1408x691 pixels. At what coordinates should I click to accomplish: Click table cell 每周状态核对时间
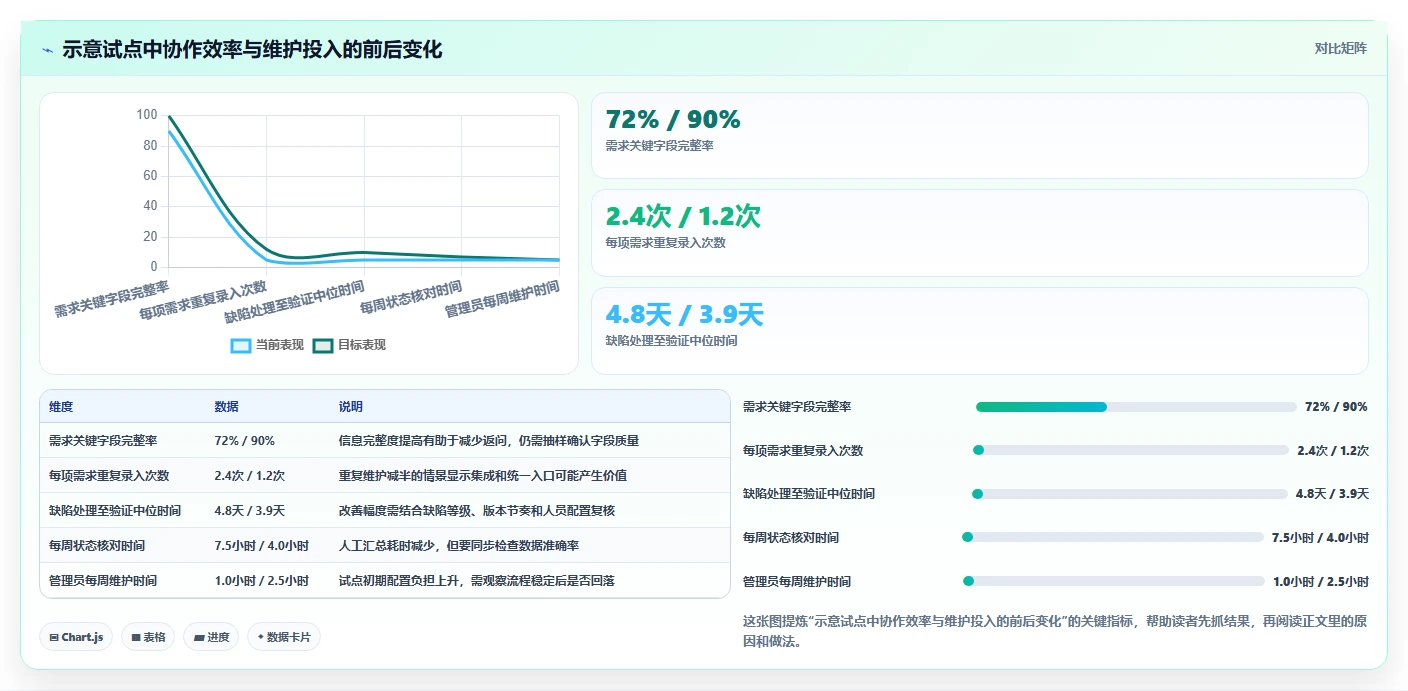pos(97,545)
